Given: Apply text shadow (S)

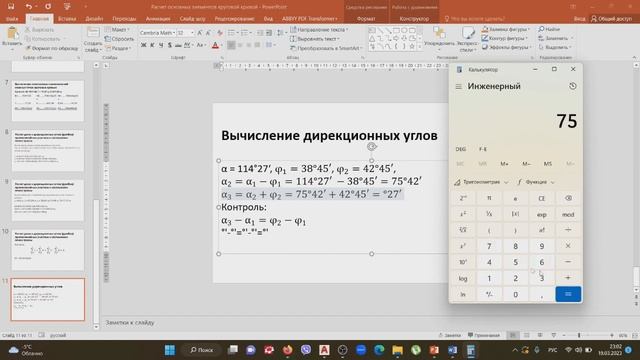Looking at the screenshot, I should (x=169, y=45).
